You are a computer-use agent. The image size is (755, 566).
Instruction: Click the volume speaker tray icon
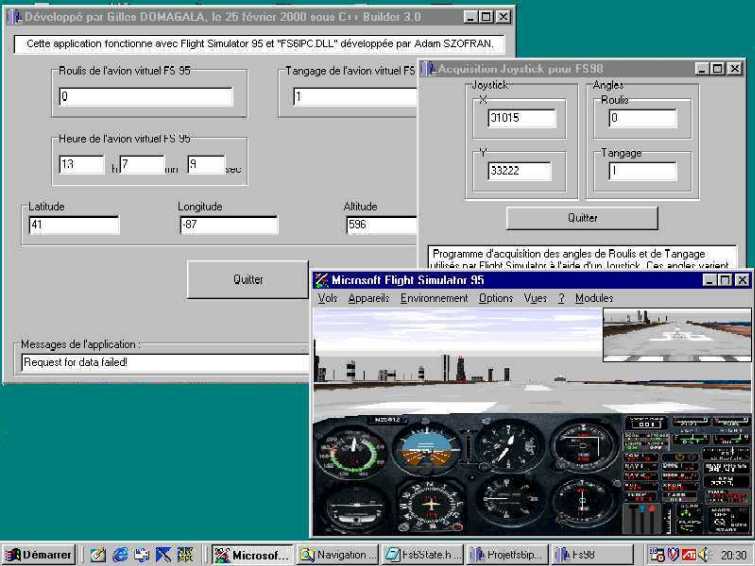tap(705, 554)
